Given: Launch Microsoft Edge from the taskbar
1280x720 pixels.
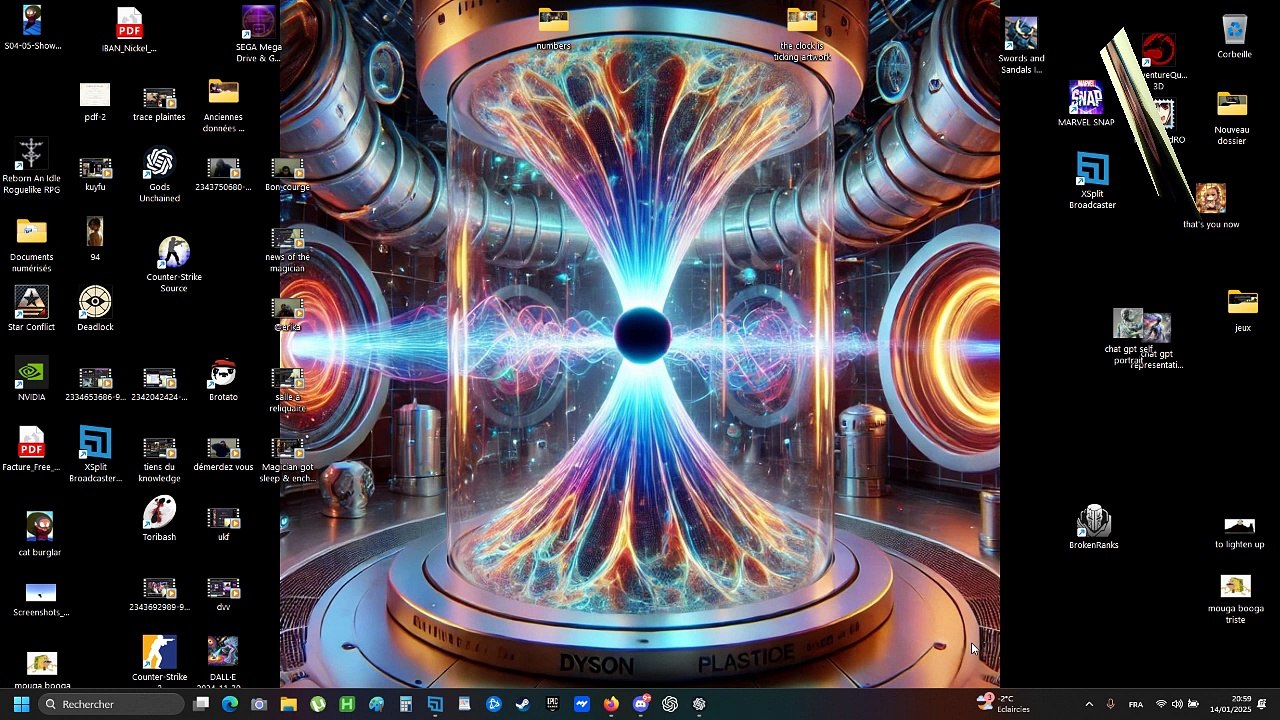Looking at the screenshot, I should pos(230,704).
